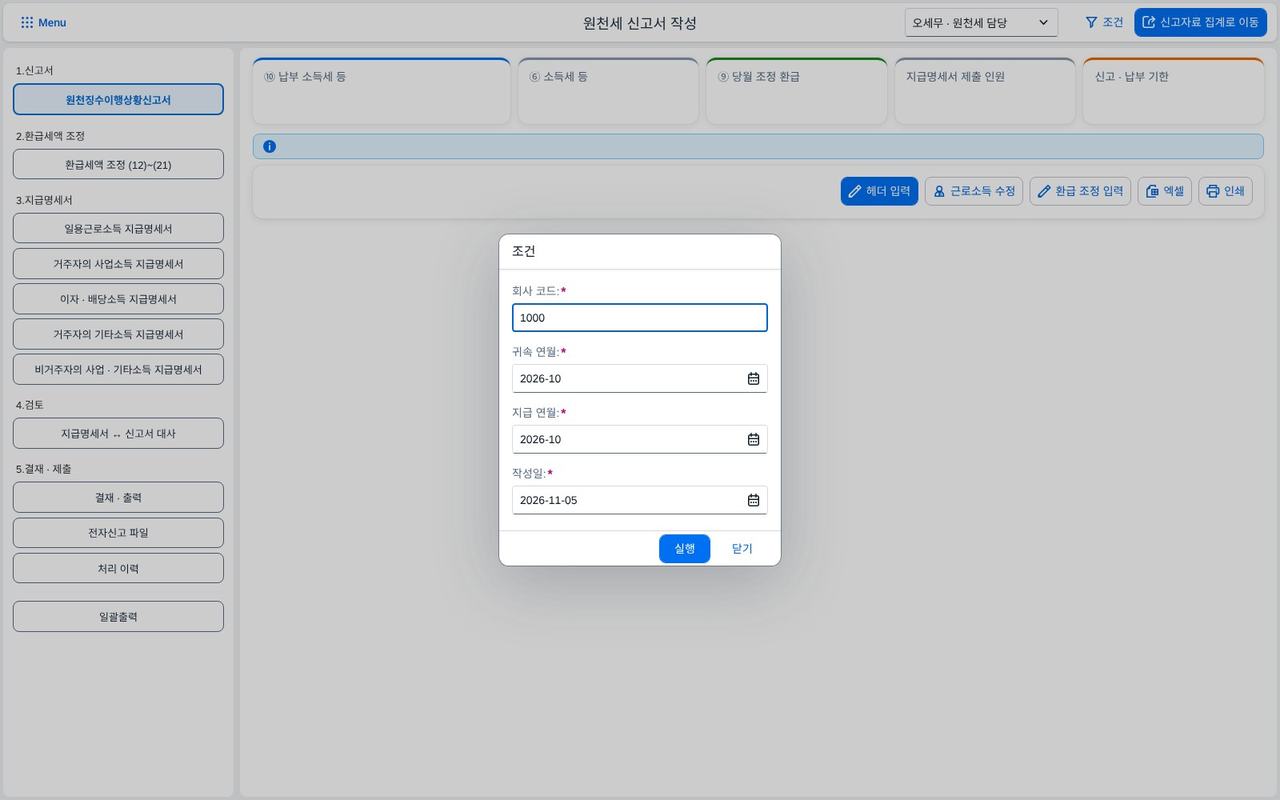This screenshot has width=1280, height=800.
Task: Select the ⑥ 소득세 등 card
Action: point(608,91)
